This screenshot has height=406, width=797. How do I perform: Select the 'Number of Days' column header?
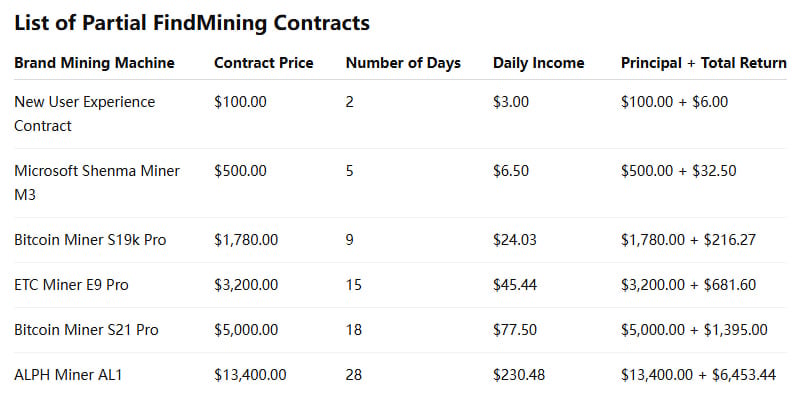tap(404, 63)
